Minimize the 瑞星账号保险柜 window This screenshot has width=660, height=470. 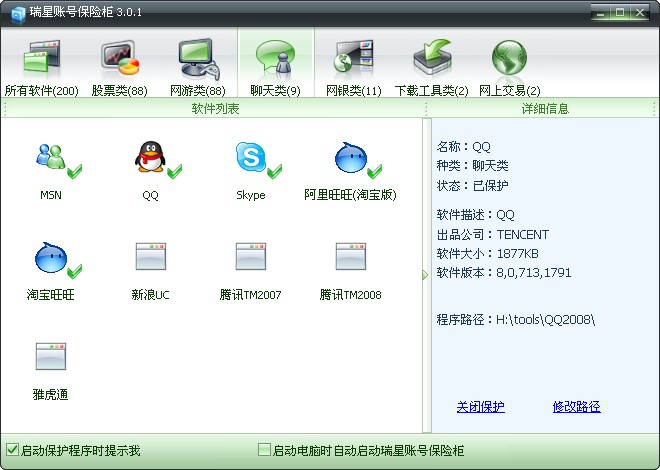pyautogui.click(x=601, y=13)
